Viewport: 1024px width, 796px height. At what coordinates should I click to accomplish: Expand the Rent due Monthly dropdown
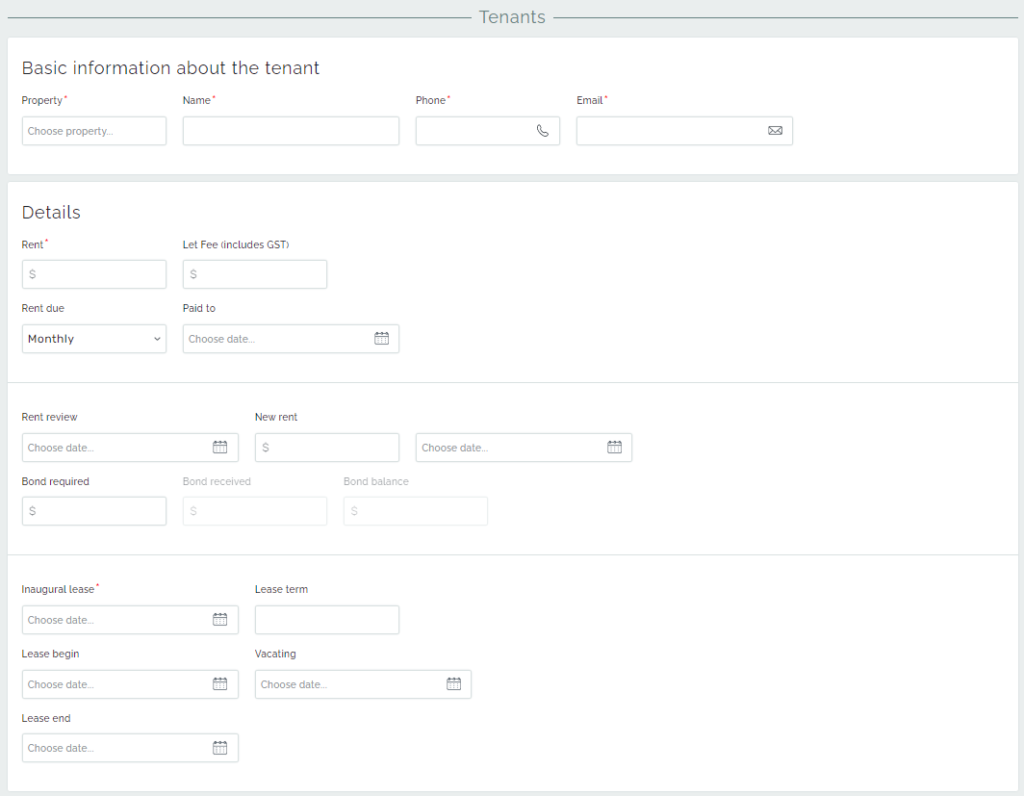point(94,339)
